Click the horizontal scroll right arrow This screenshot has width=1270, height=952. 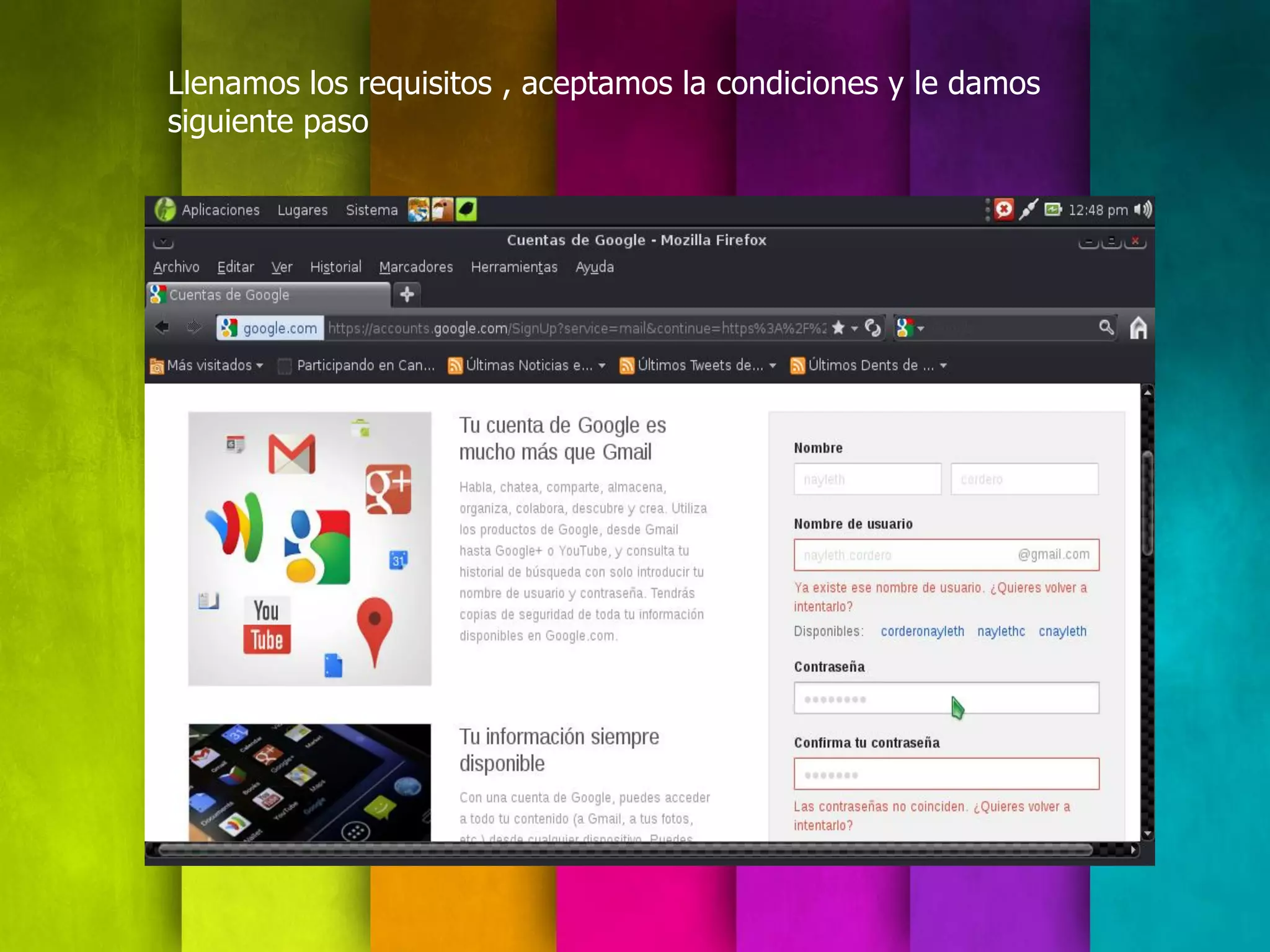(x=1133, y=850)
